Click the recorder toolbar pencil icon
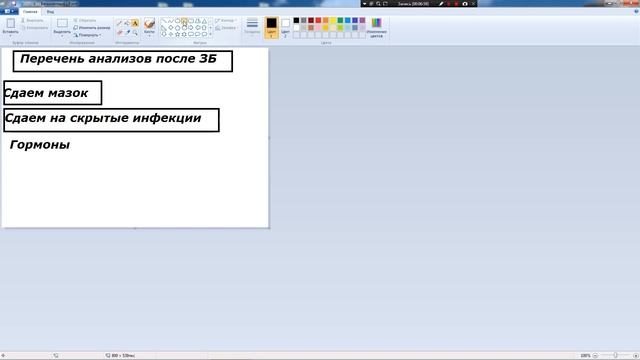The image size is (640, 360). [x=441, y=4]
